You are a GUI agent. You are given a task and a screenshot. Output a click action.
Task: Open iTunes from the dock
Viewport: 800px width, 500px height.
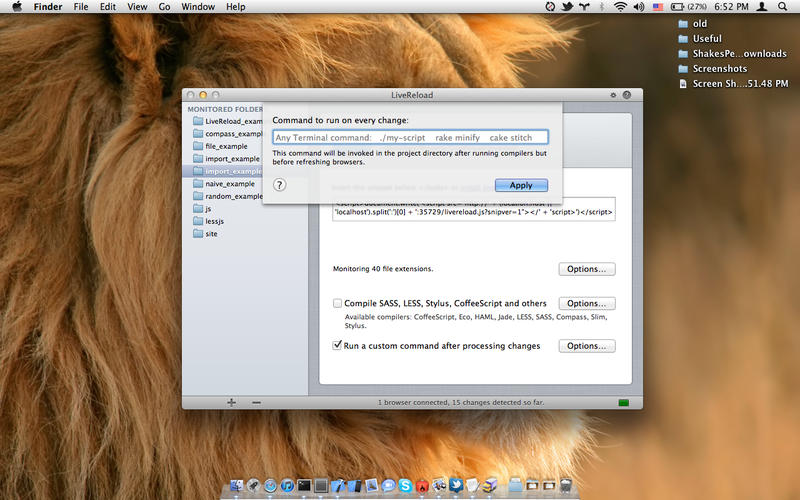click(287, 485)
